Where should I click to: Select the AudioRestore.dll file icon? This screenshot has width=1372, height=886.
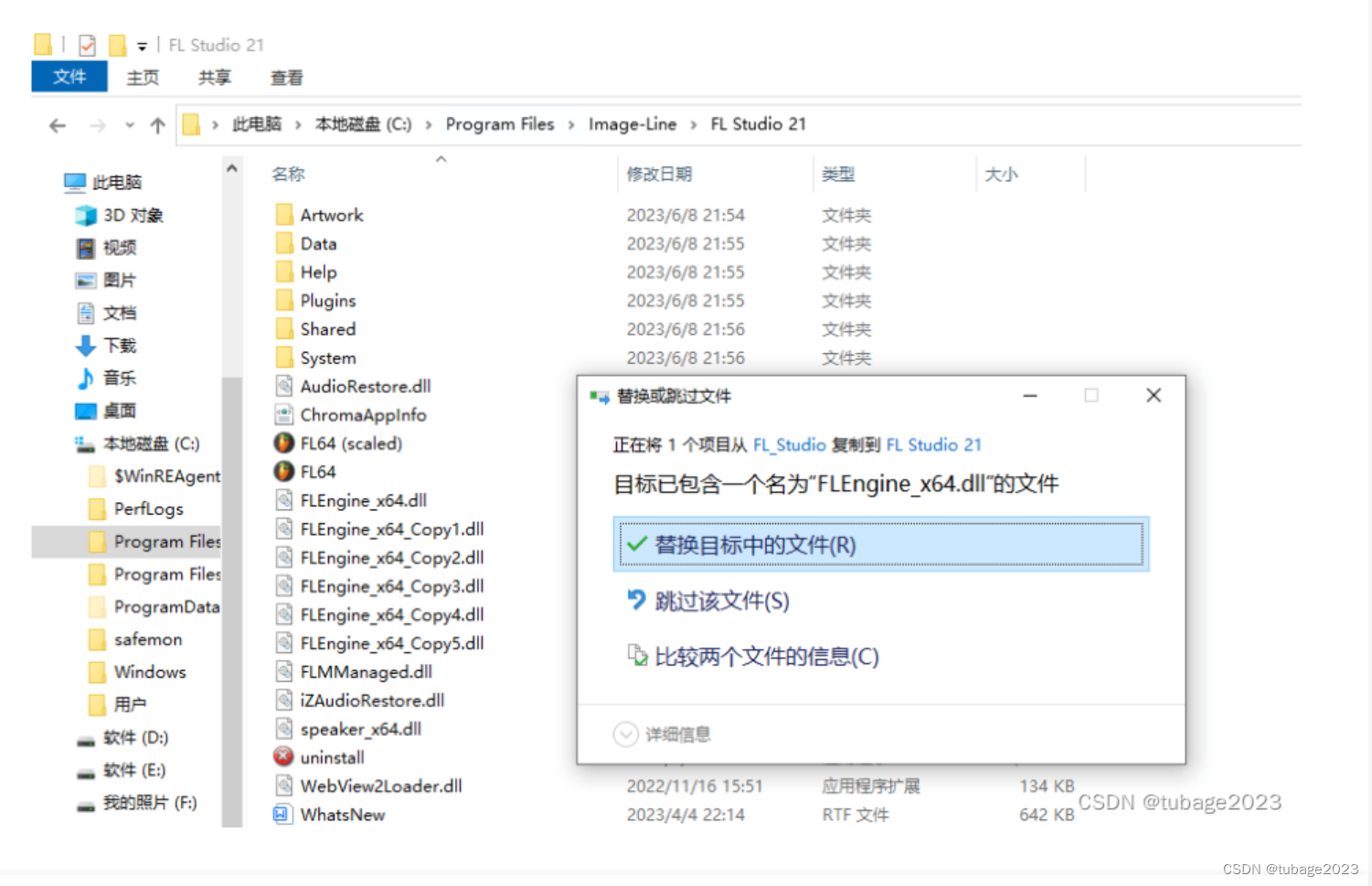tap(284, 386)
